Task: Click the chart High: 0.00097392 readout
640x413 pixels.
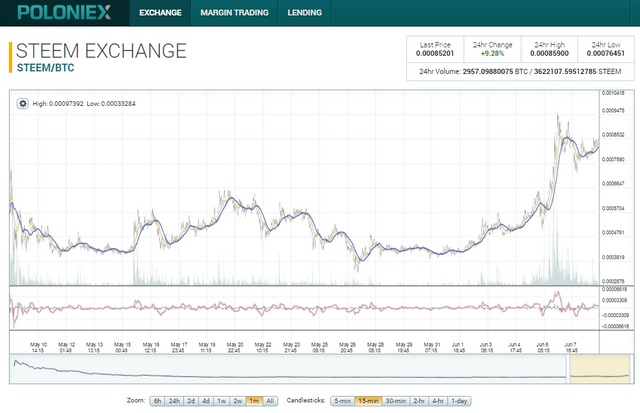Action: tap(58, 104)
